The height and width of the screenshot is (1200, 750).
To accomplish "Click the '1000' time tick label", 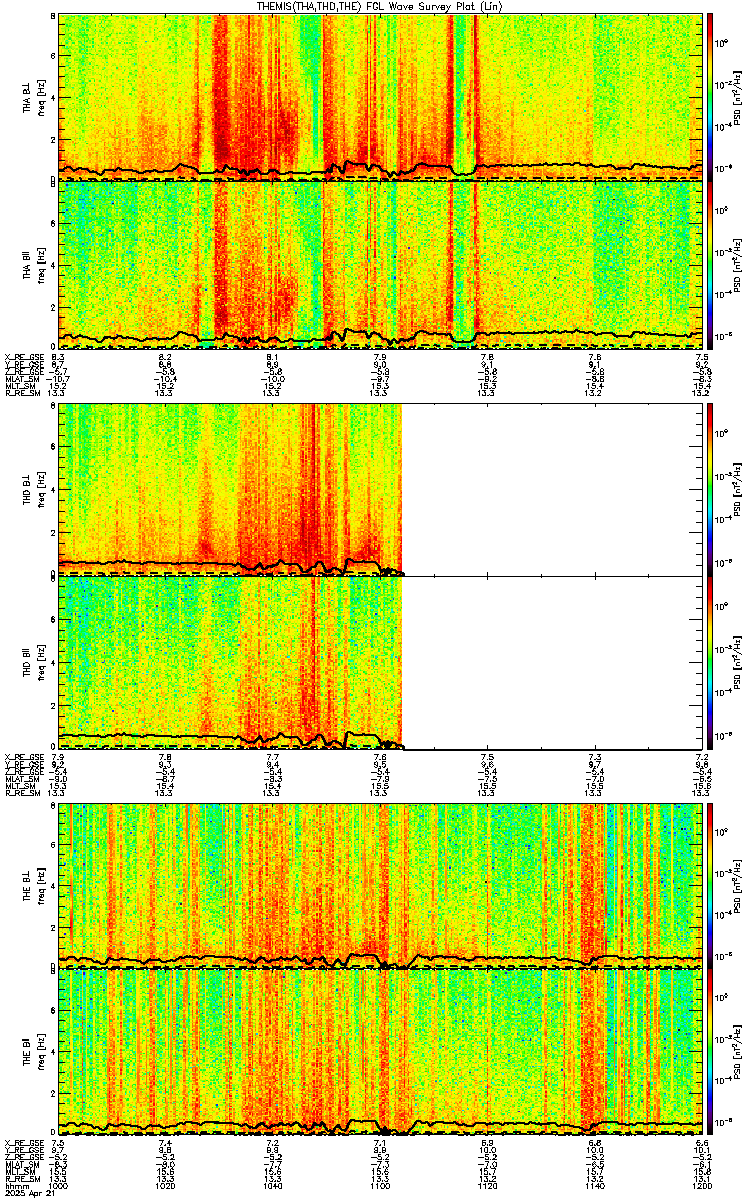I will point(59,1186).
